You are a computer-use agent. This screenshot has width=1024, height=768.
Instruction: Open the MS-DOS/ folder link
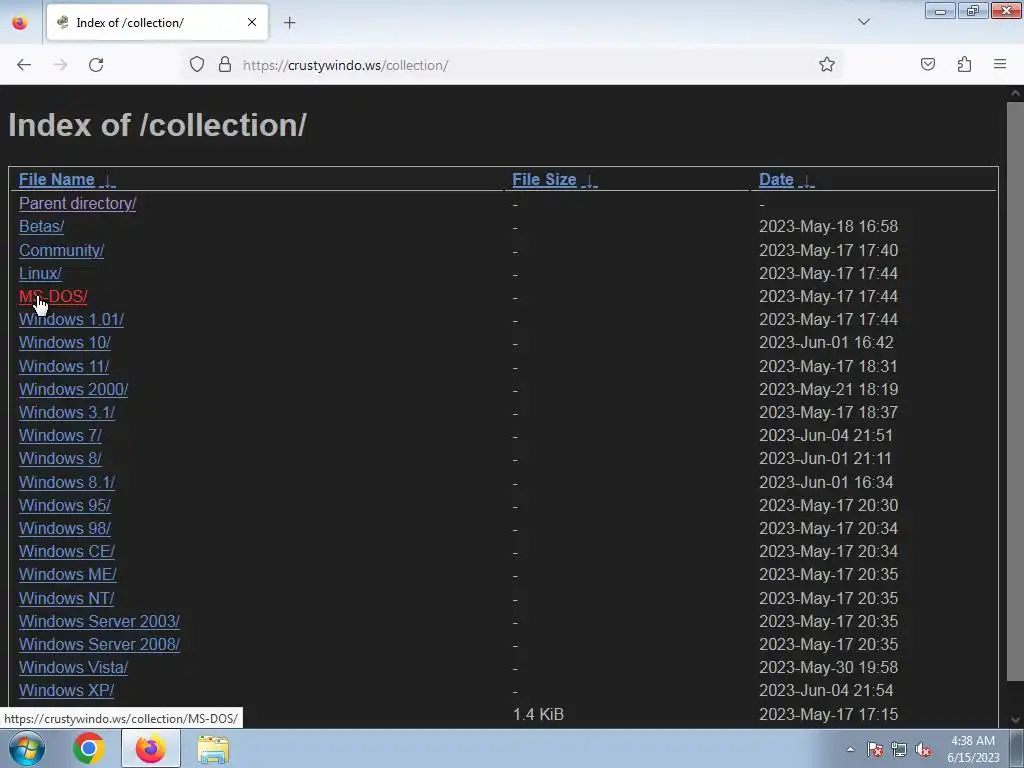pos(53,296)
